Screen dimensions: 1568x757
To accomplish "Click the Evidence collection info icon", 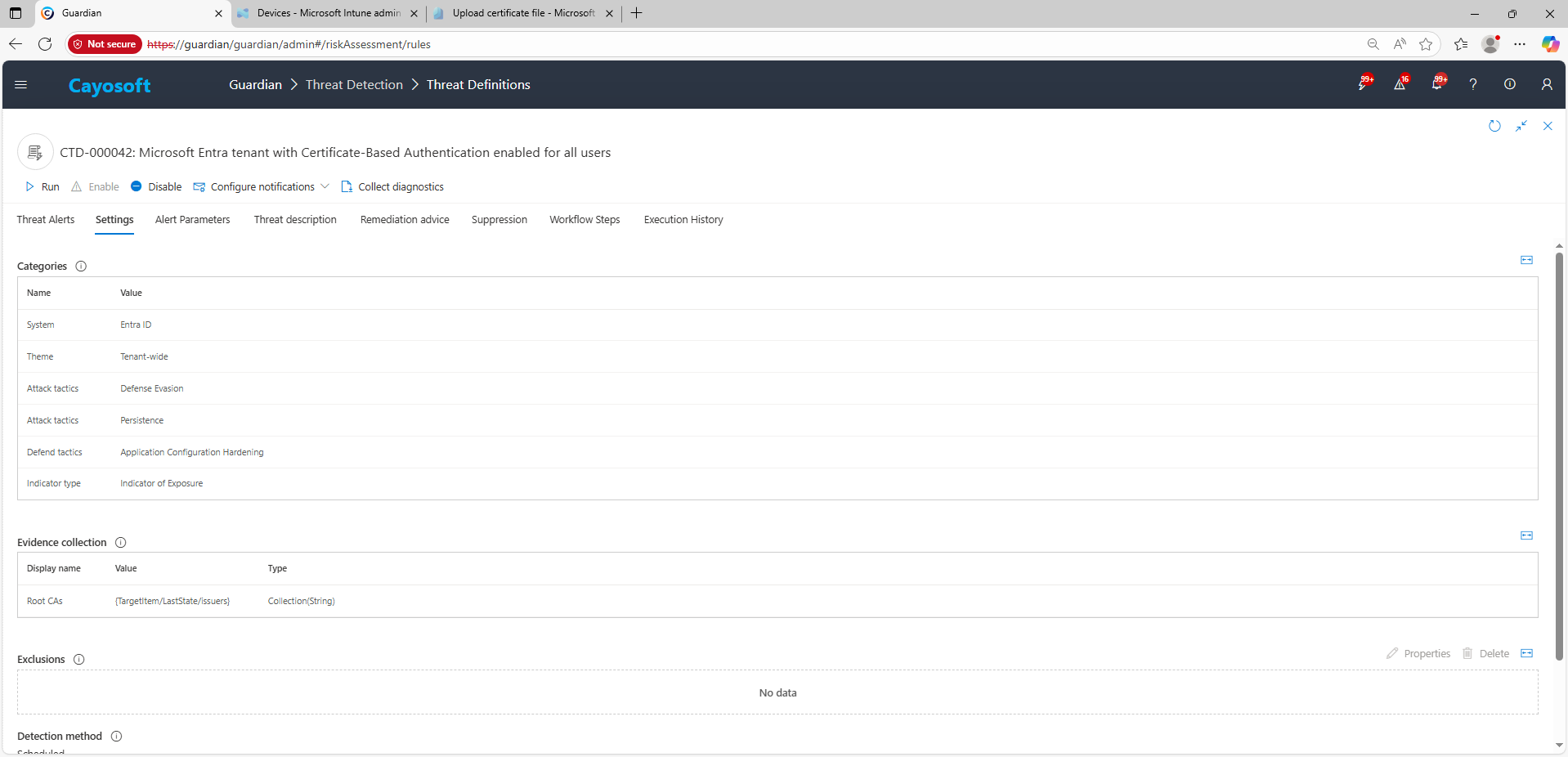I will click(x=121, y=543).
